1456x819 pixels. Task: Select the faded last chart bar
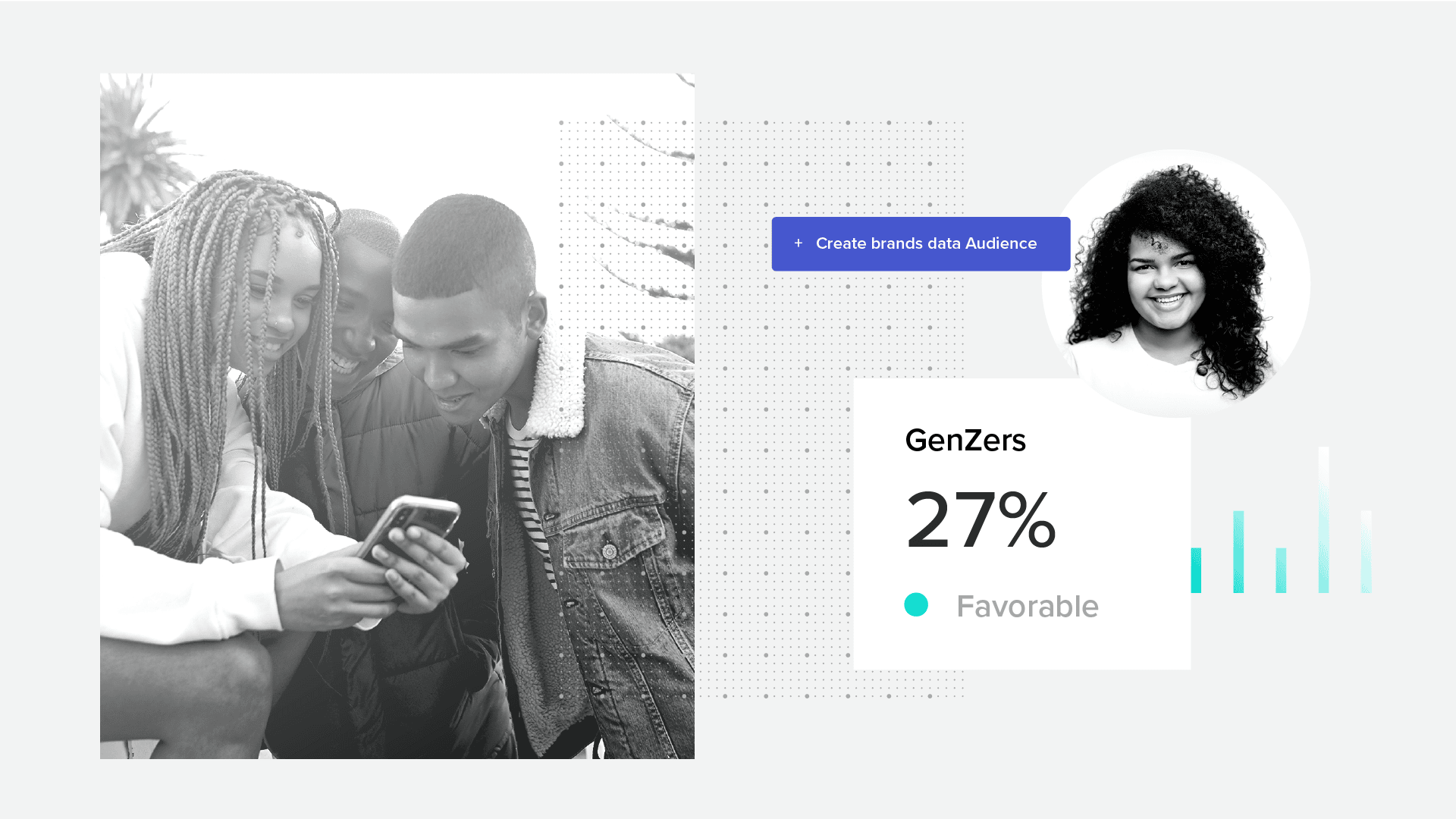click(1366, 551)
